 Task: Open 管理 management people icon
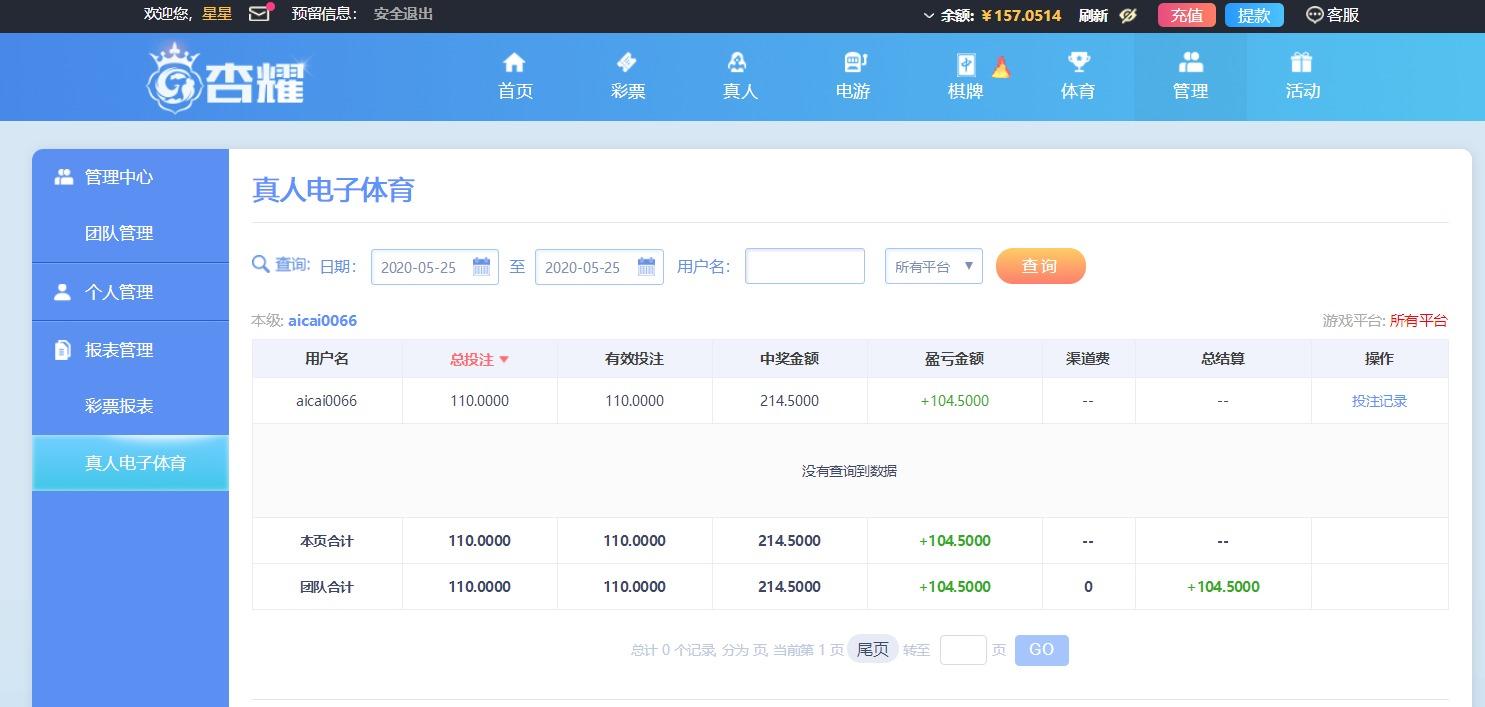click(x=1190, y=63)
